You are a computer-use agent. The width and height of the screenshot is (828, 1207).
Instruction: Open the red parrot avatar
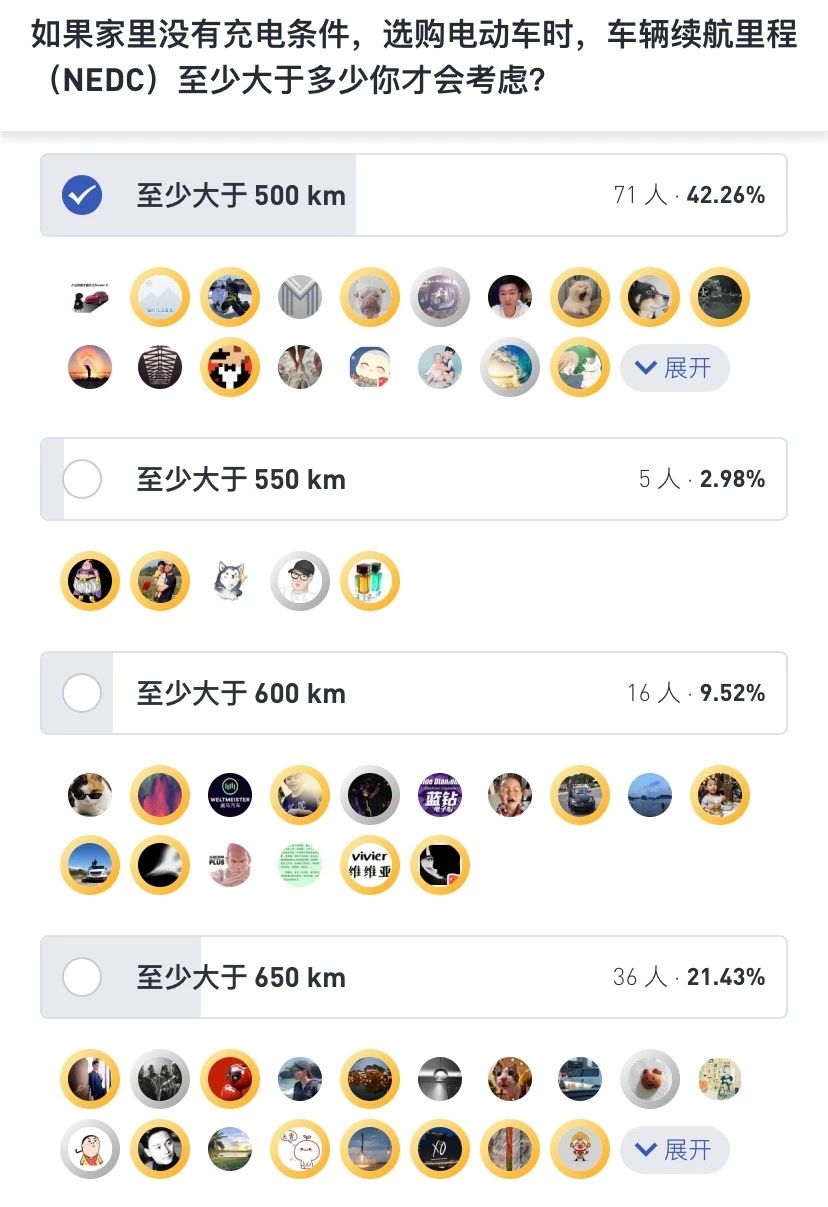pos(230,1079)
